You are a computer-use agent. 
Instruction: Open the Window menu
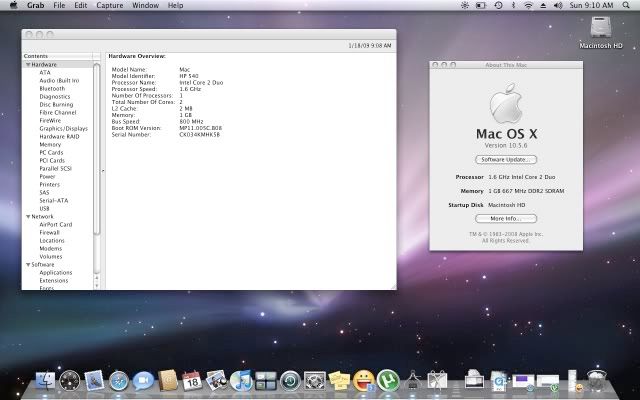[x=145, y=5]
